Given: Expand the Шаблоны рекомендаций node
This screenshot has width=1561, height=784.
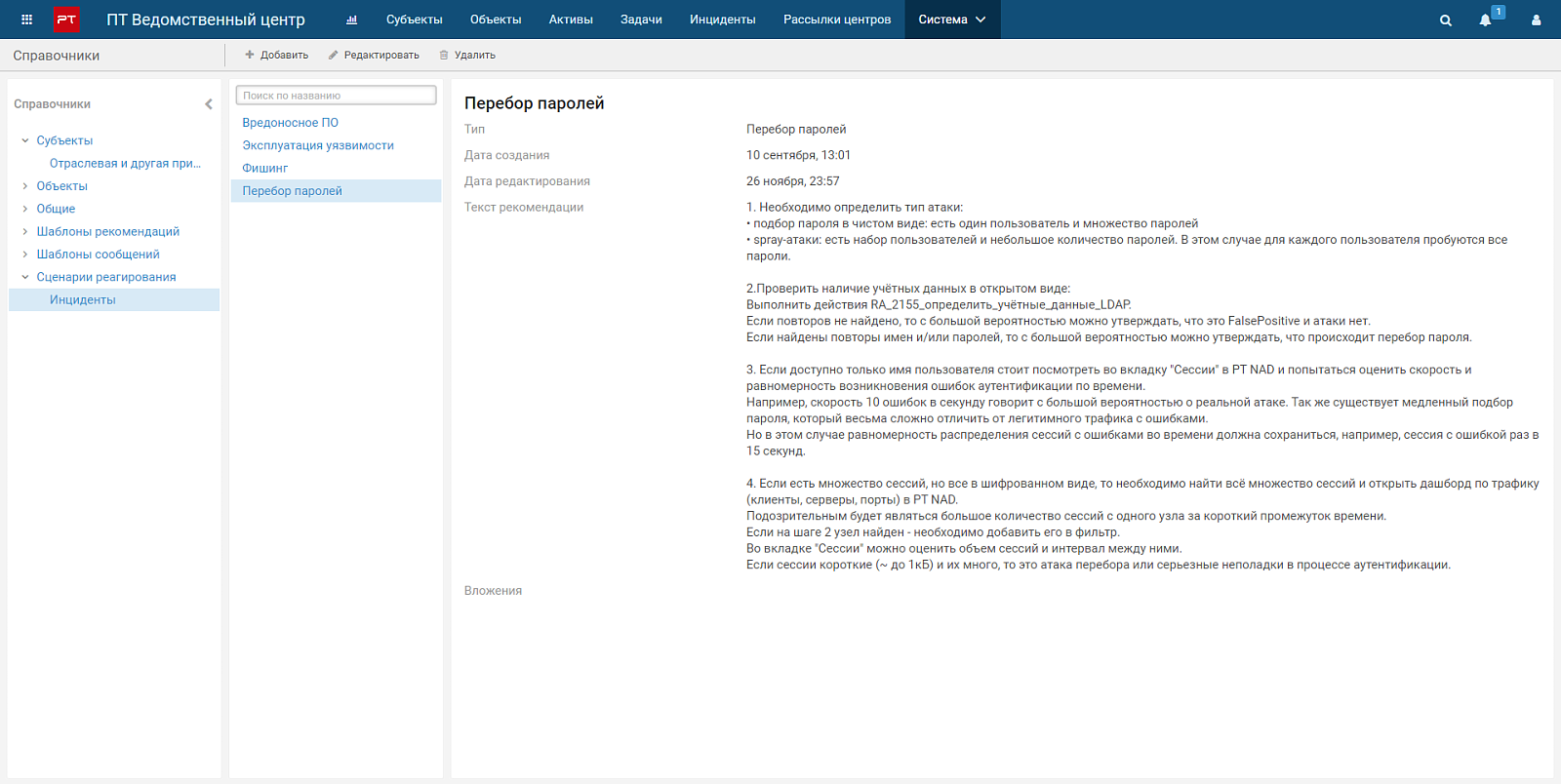Looking at the screenshot, I should pyautogui.click(x=25, y=231).
